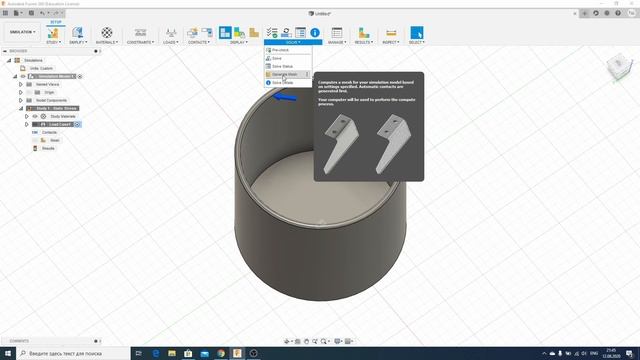
Task: Select the Contacts tree item
Action: (x=49, y=132)
